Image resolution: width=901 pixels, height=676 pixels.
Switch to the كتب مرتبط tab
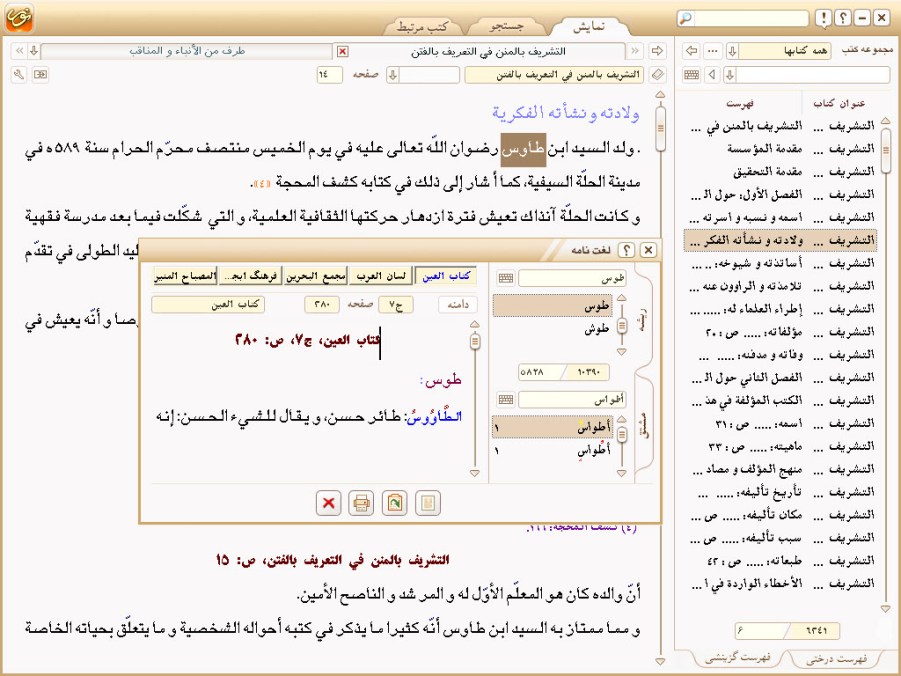pyautogui.click(x=422, y=26)
